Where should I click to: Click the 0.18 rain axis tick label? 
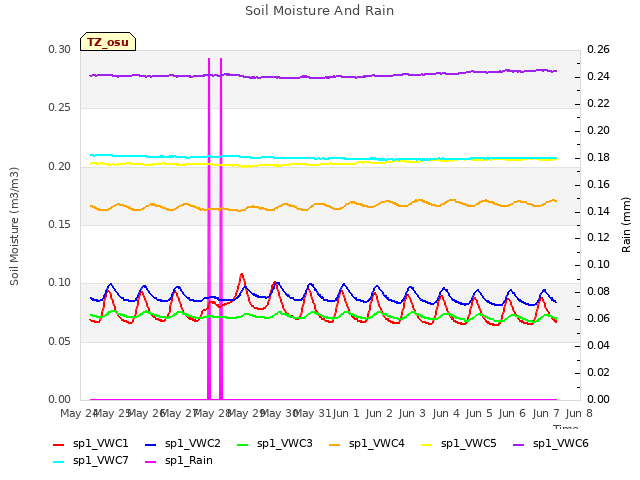(x=598, y=158)
